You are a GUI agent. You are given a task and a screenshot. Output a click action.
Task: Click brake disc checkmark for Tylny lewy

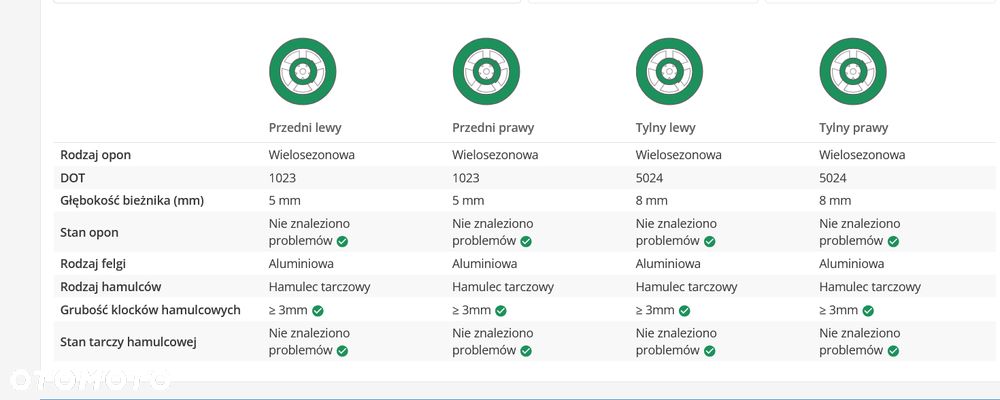(x=709, y=351)
